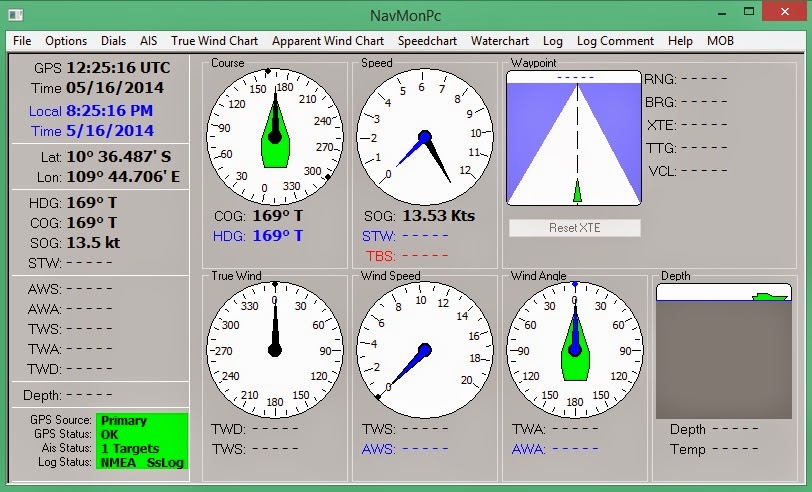Click longitude value 109° 44.706' E
812x492 pixels.
[x=123, y=177]
